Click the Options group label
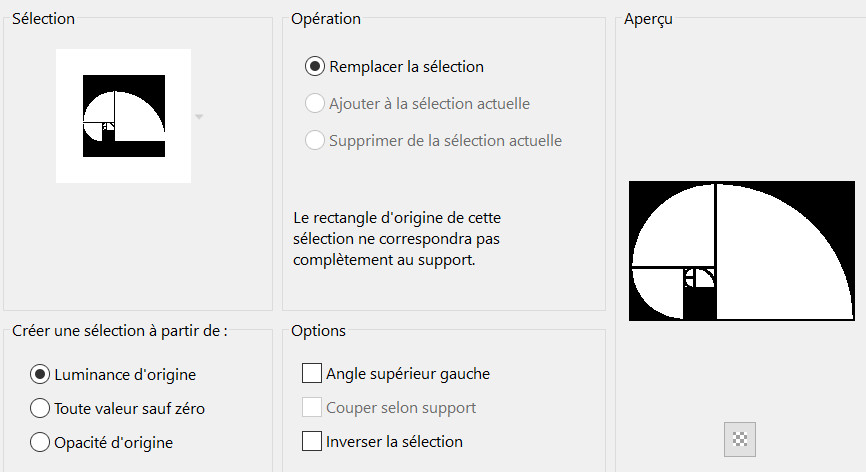 tap(318, 330)
